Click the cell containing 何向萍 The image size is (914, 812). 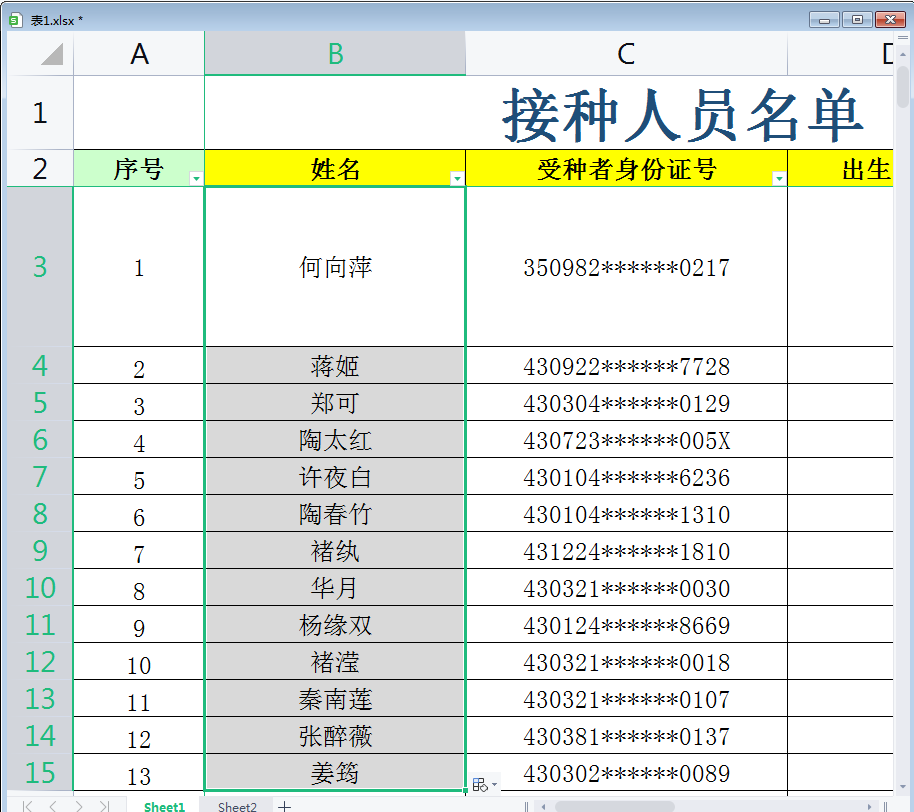334,267
